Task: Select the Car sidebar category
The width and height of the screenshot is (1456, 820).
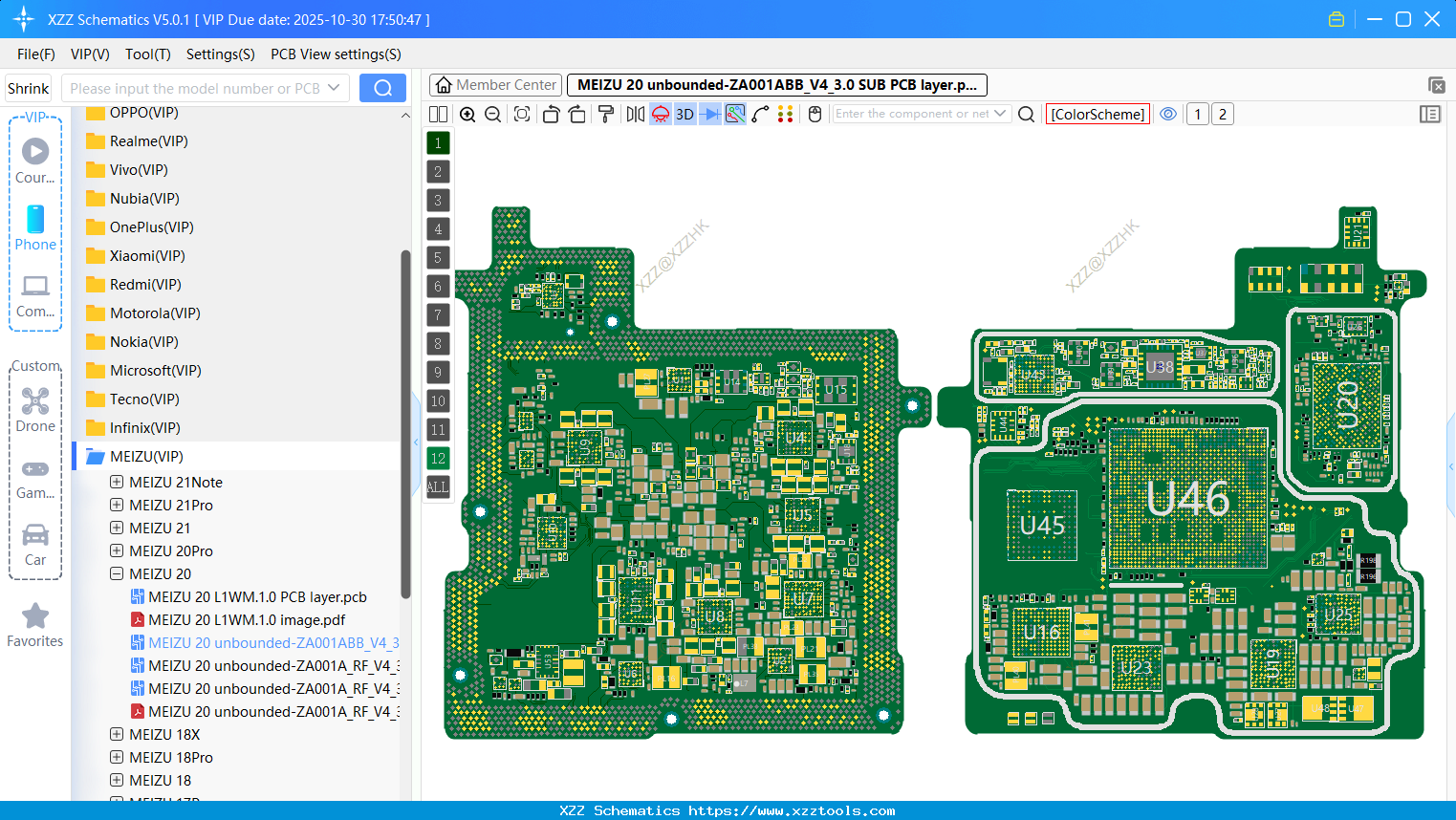Action: point(35,545)
